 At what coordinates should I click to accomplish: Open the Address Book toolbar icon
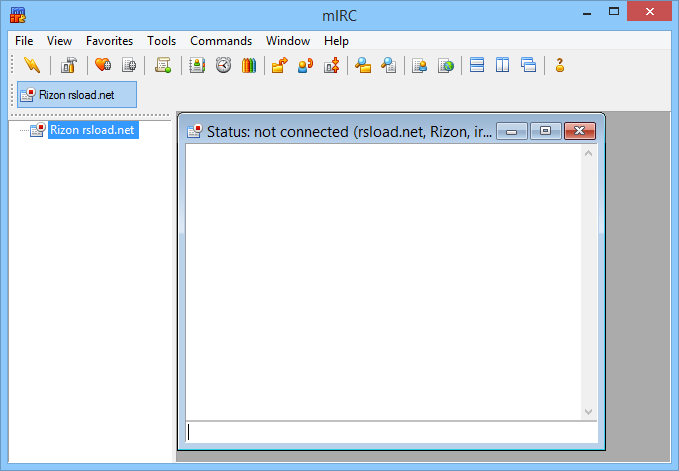197,66
